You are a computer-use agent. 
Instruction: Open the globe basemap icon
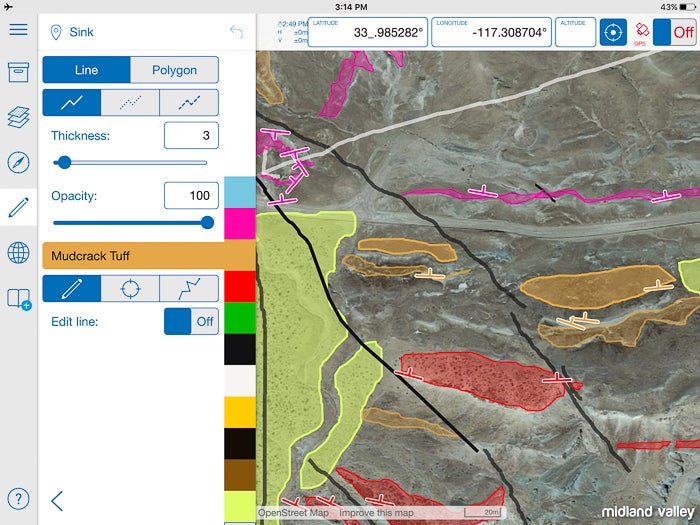tap(18, 253)
